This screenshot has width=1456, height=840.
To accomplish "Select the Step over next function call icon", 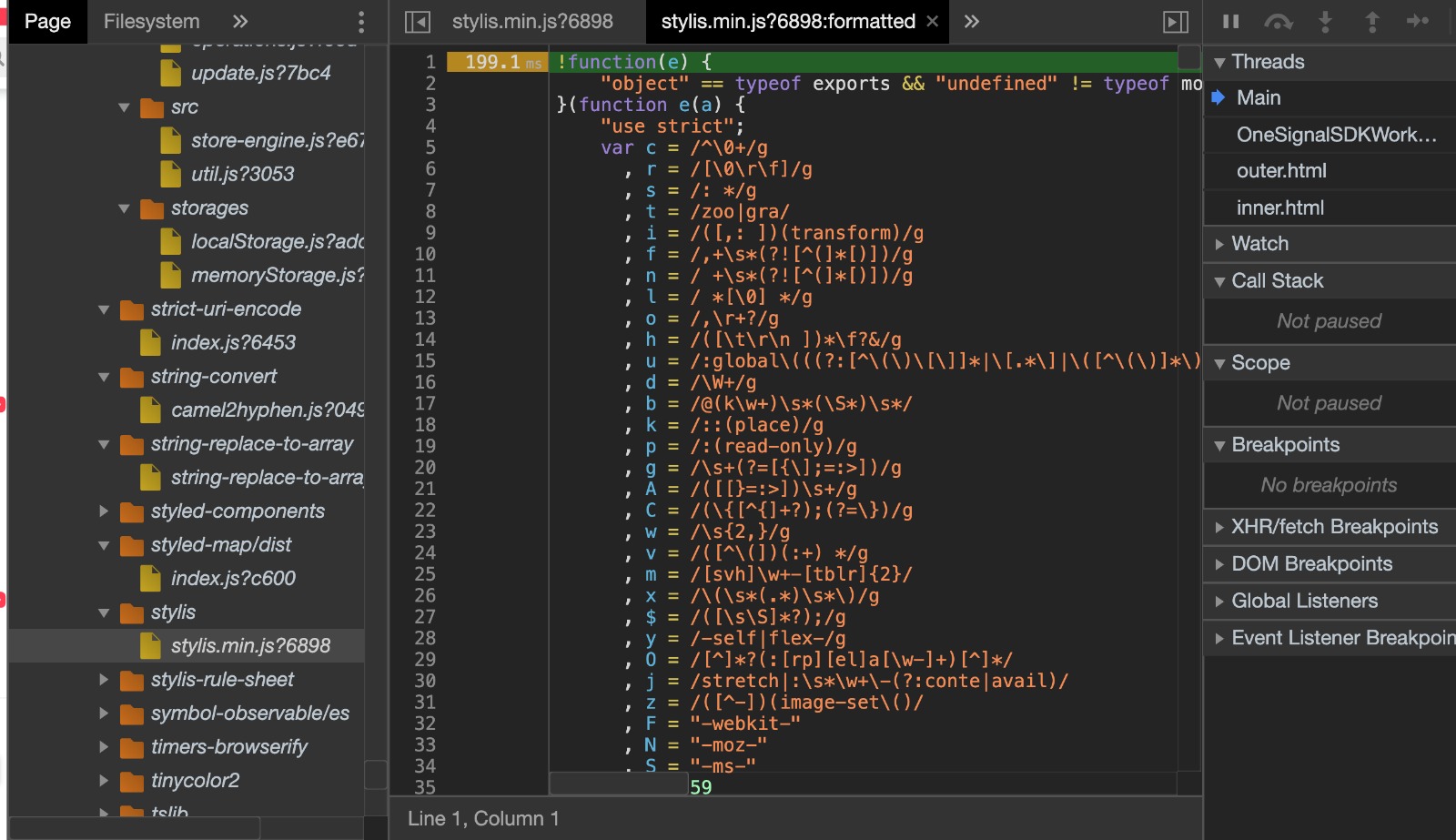I will click(1279, 22).
